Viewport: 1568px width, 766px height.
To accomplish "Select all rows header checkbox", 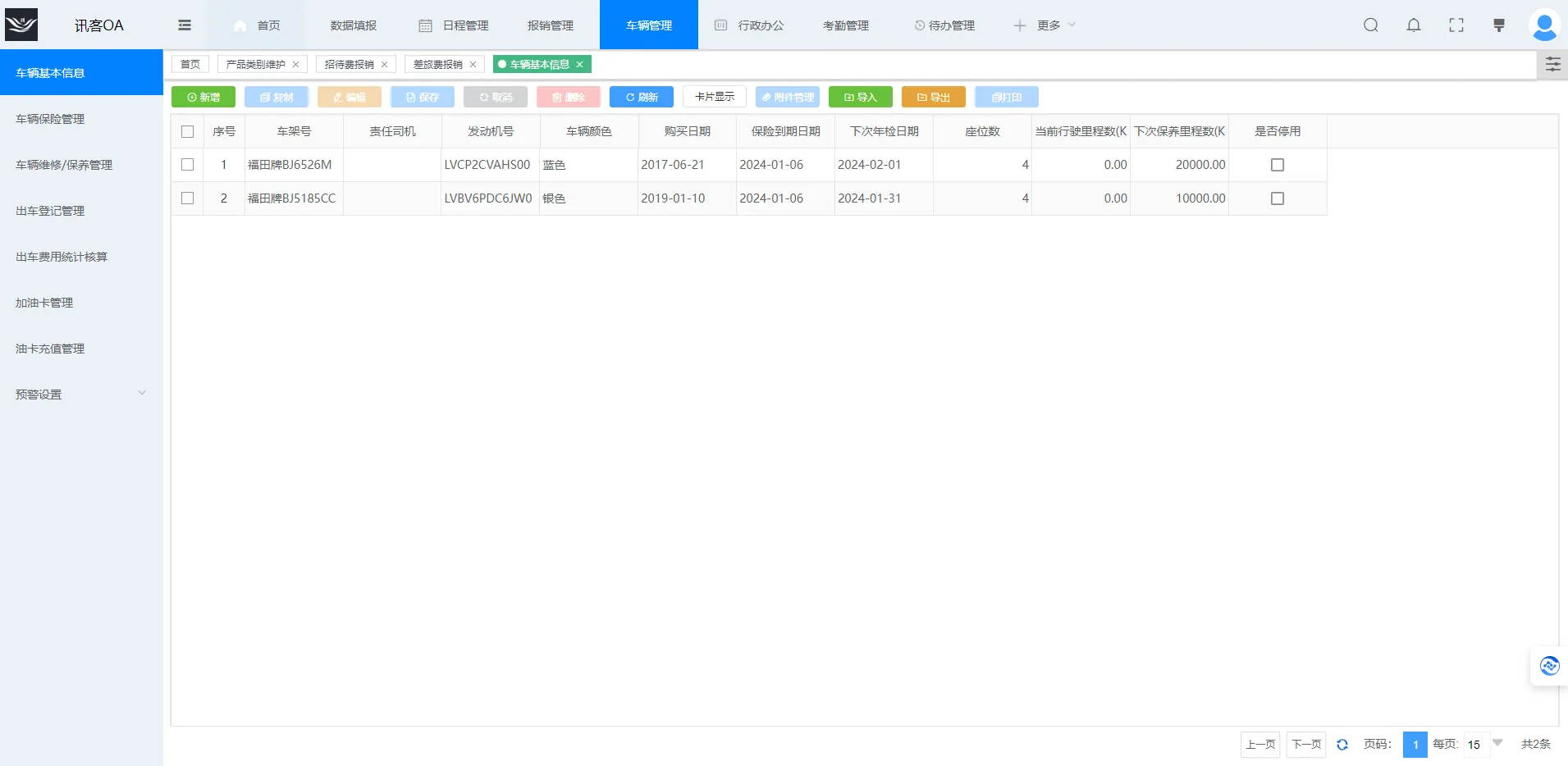I will (x=188, y=131).
